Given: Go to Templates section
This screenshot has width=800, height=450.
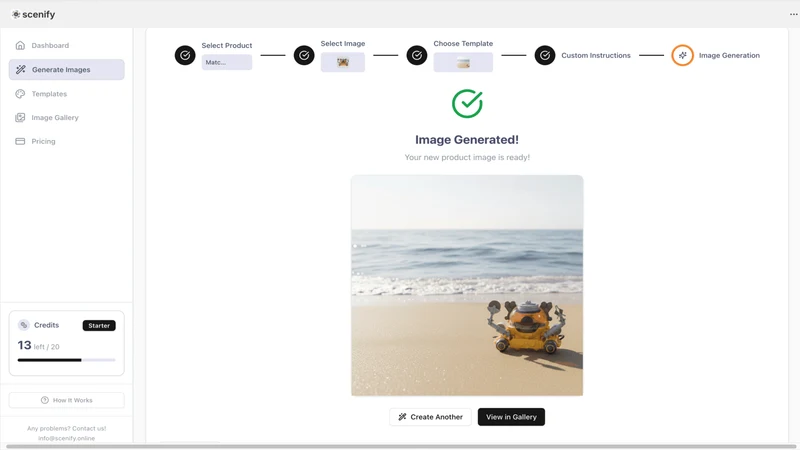Looking at the screenshot, I should click(66, 94).
